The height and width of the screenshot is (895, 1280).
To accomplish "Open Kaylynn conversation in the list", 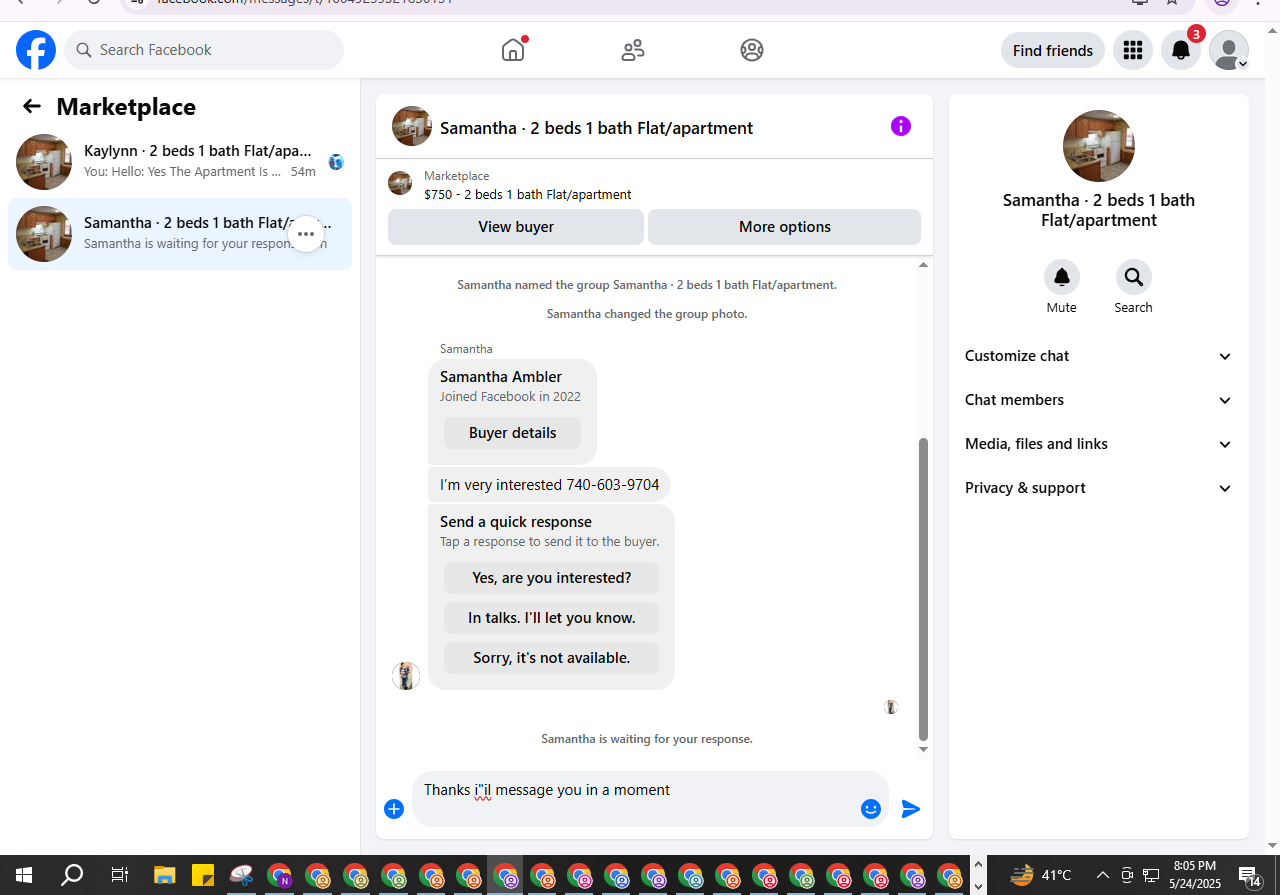I will (180, 162).
